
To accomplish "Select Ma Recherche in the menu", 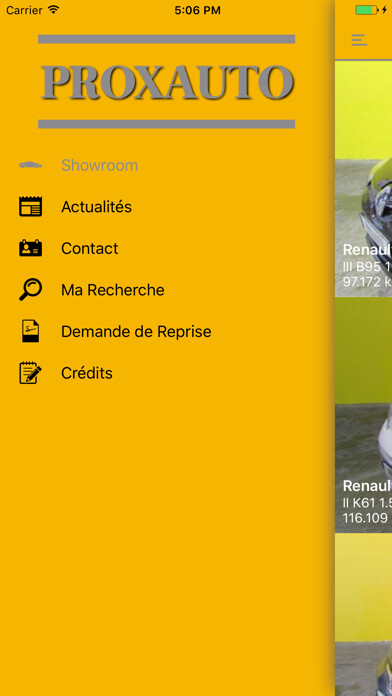I will [167, 290].
